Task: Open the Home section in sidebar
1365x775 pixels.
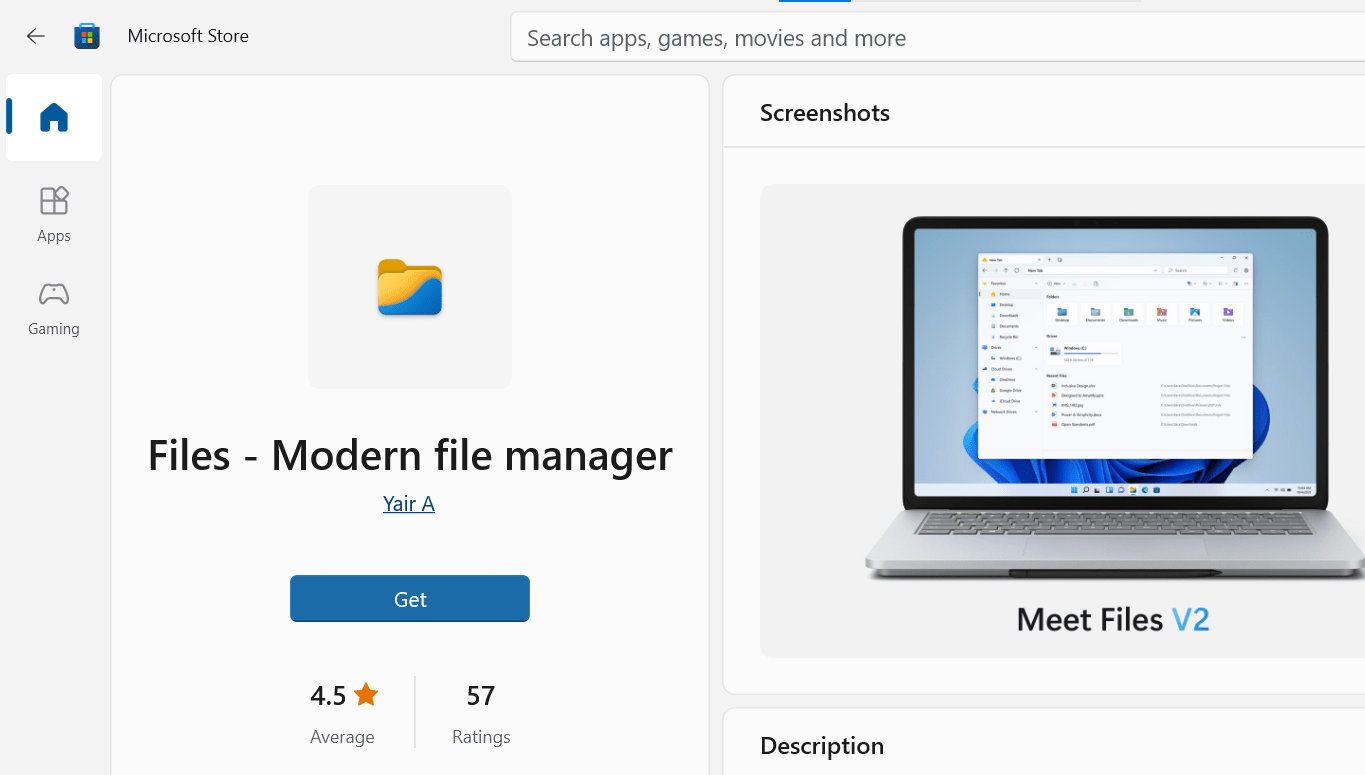Action: 54,118
